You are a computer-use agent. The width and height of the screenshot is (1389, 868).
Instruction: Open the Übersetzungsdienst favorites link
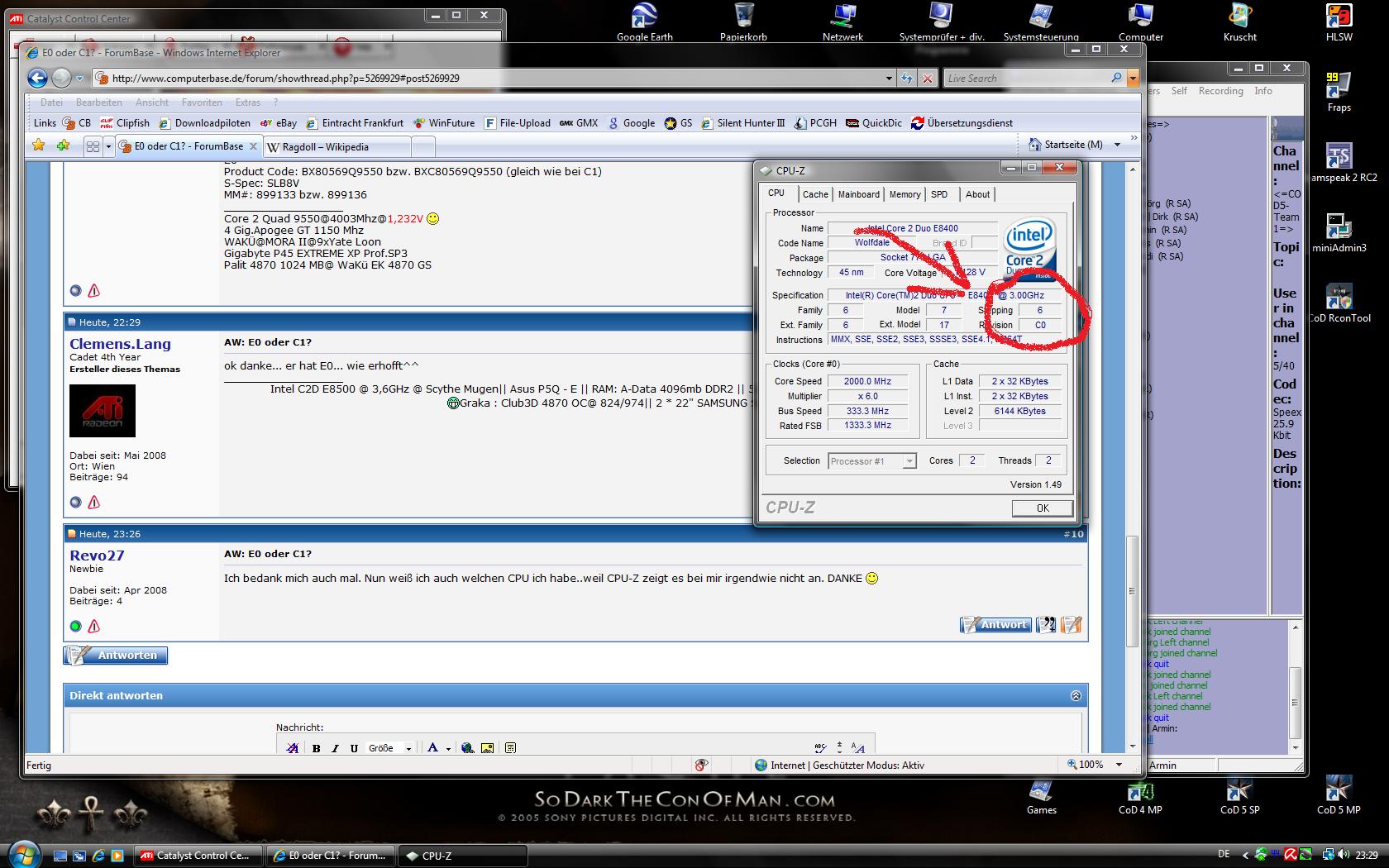[962, 123]
